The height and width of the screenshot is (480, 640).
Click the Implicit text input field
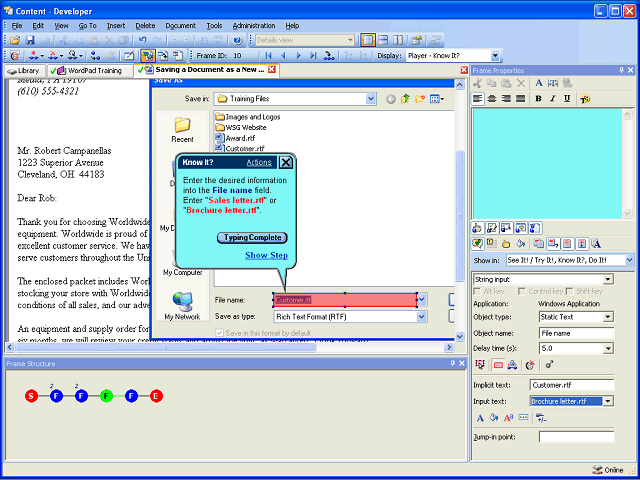[x=572, y=385]
